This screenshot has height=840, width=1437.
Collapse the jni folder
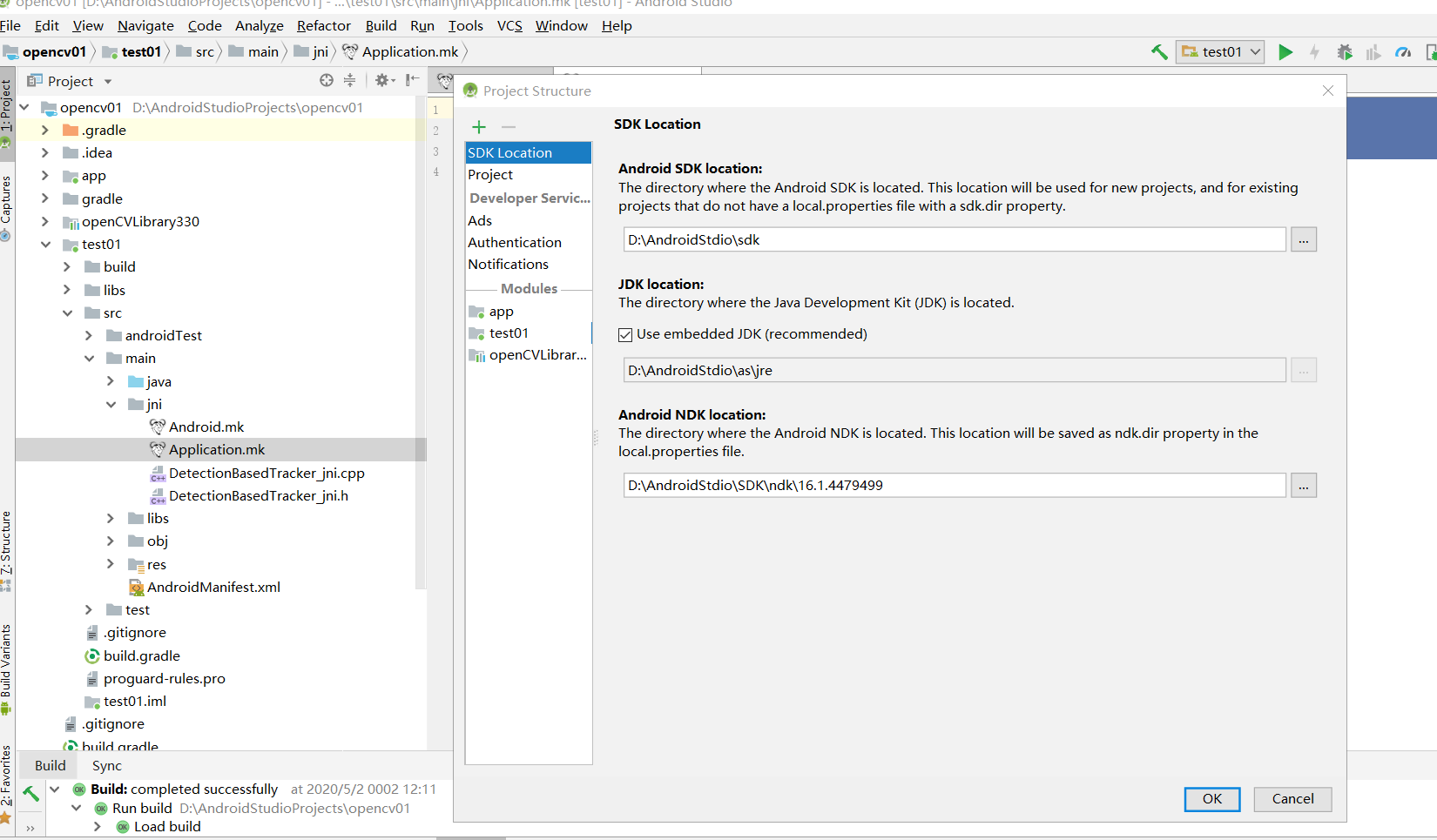[x=111, y=404]
